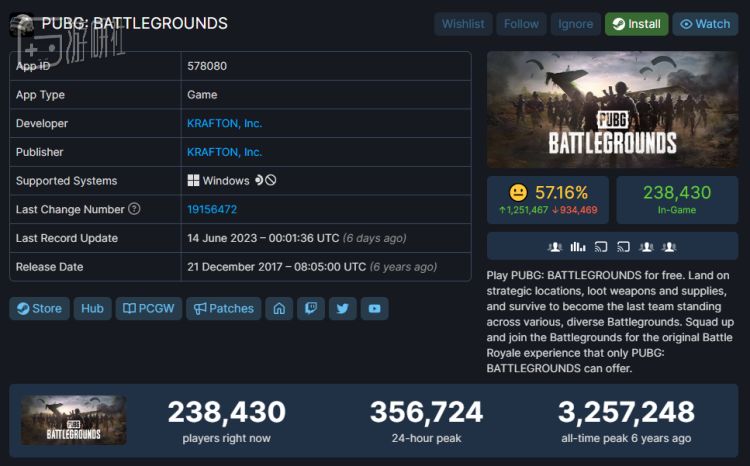The width and height of the screenshot is (750, 466).
Task: Click the leftmost multi-player category icon
Action: [555, 247]
